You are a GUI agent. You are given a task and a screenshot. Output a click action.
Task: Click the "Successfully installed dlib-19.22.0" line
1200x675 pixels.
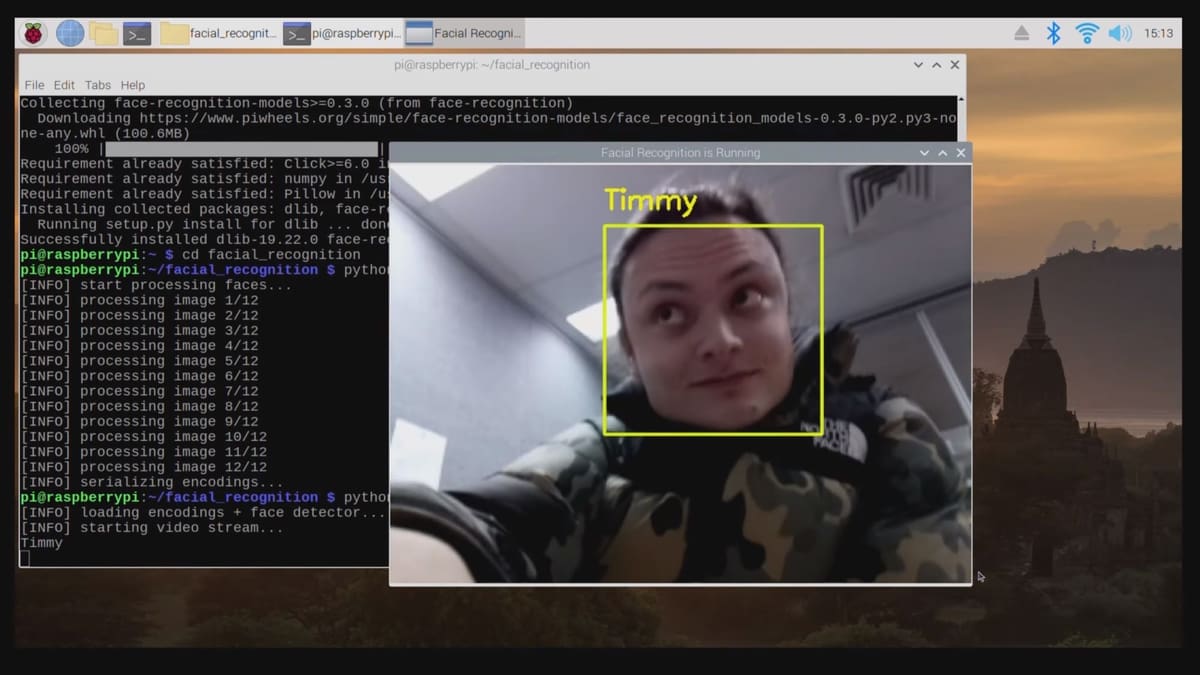[204, 240]
